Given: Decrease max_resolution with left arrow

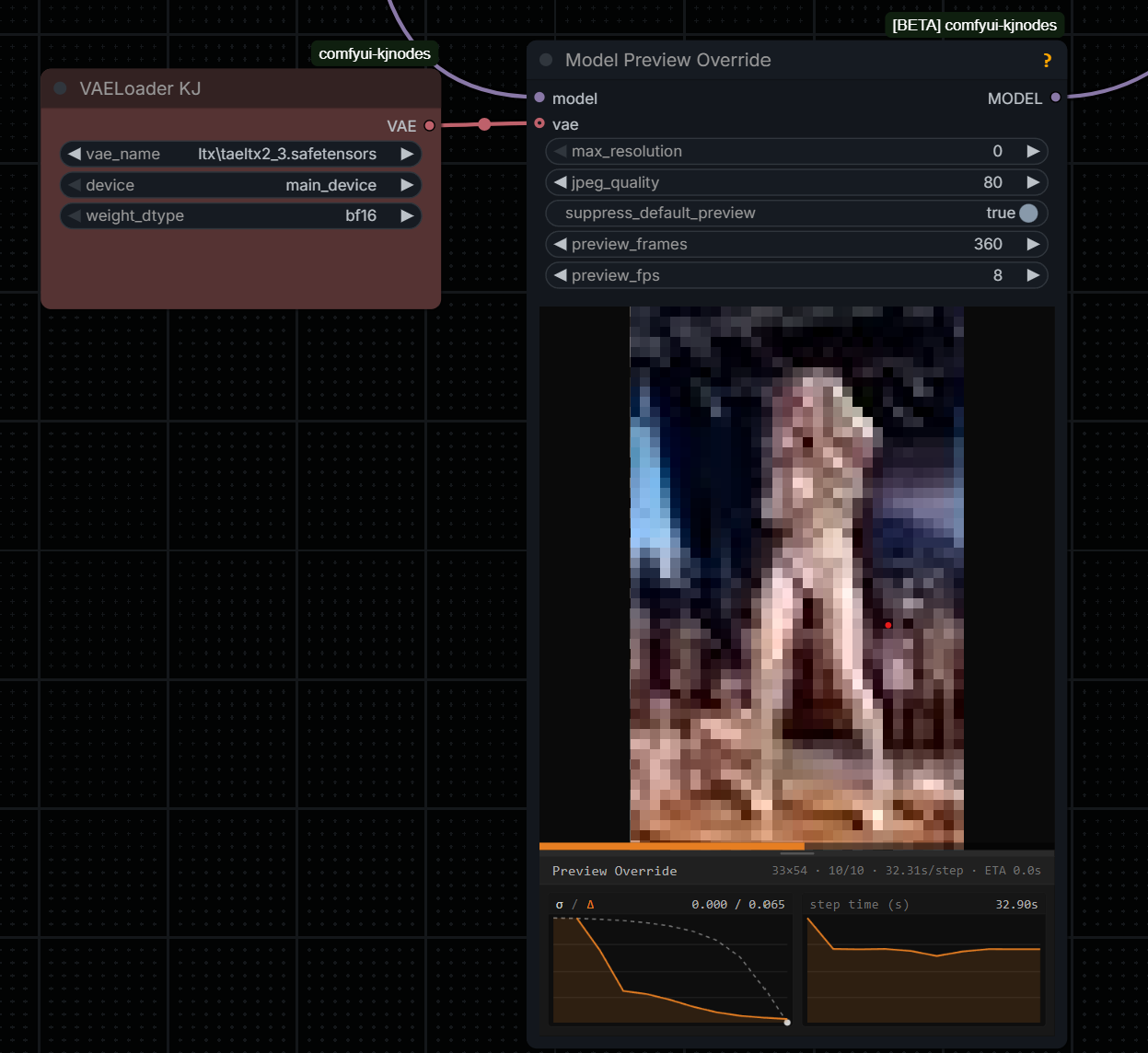Looking at the screenshot, I should (x=560, y=151).
